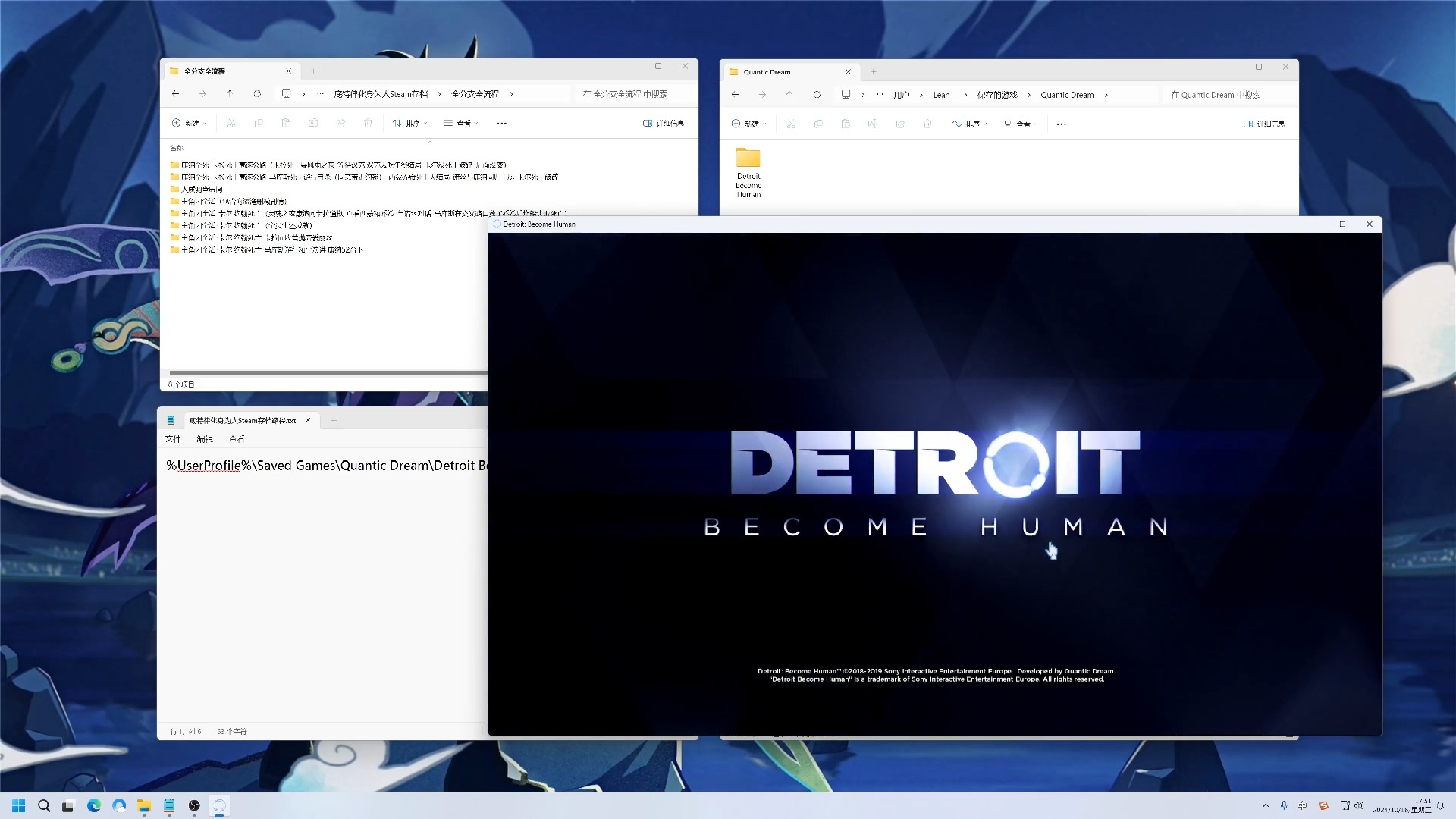Click the Leah1 breadcrumb segment

point(943,95)
